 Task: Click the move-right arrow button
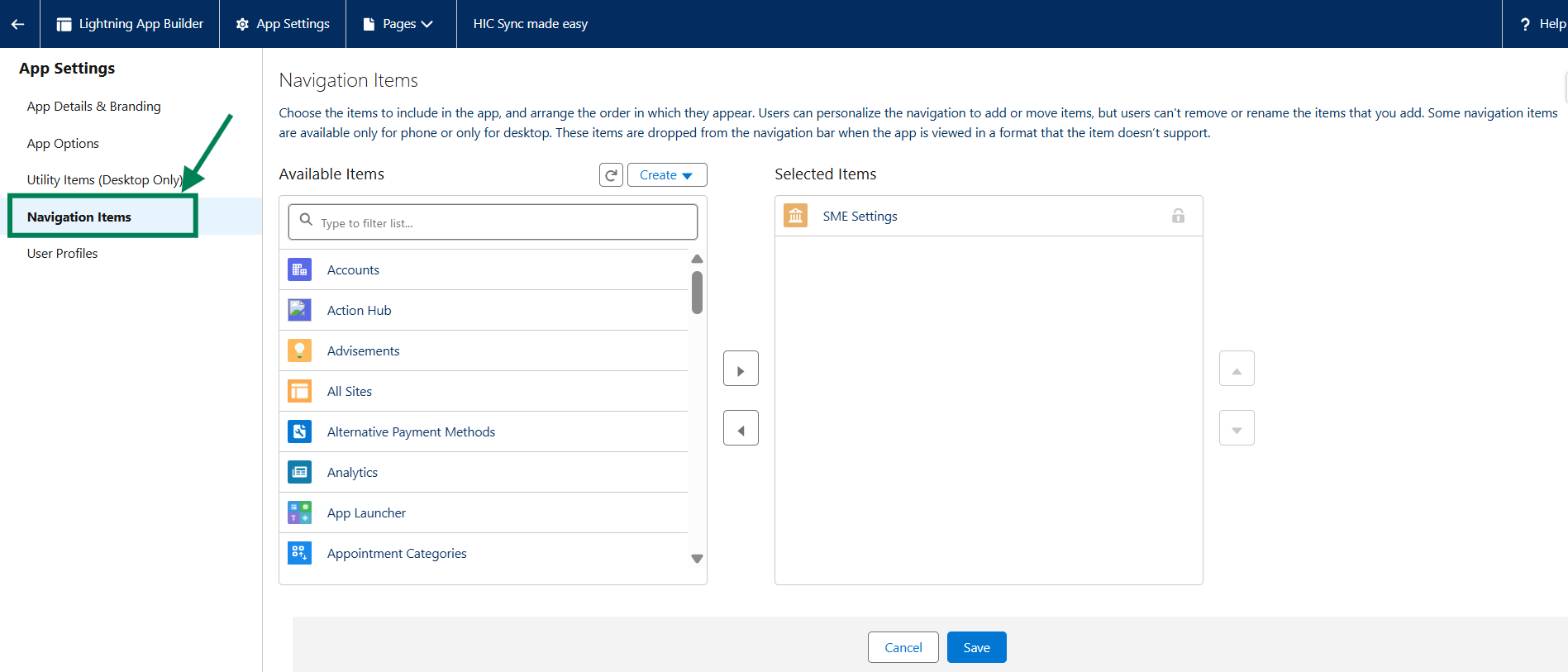tap(741, 369)
